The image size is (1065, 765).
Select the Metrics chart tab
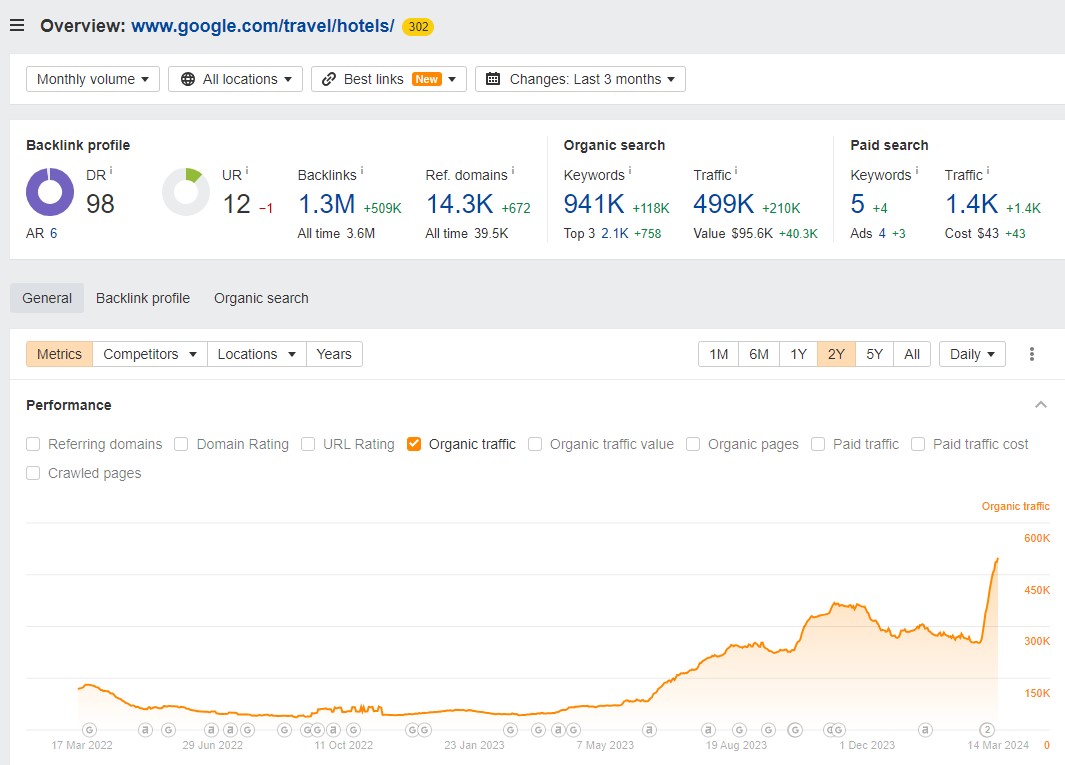(59, 354)
